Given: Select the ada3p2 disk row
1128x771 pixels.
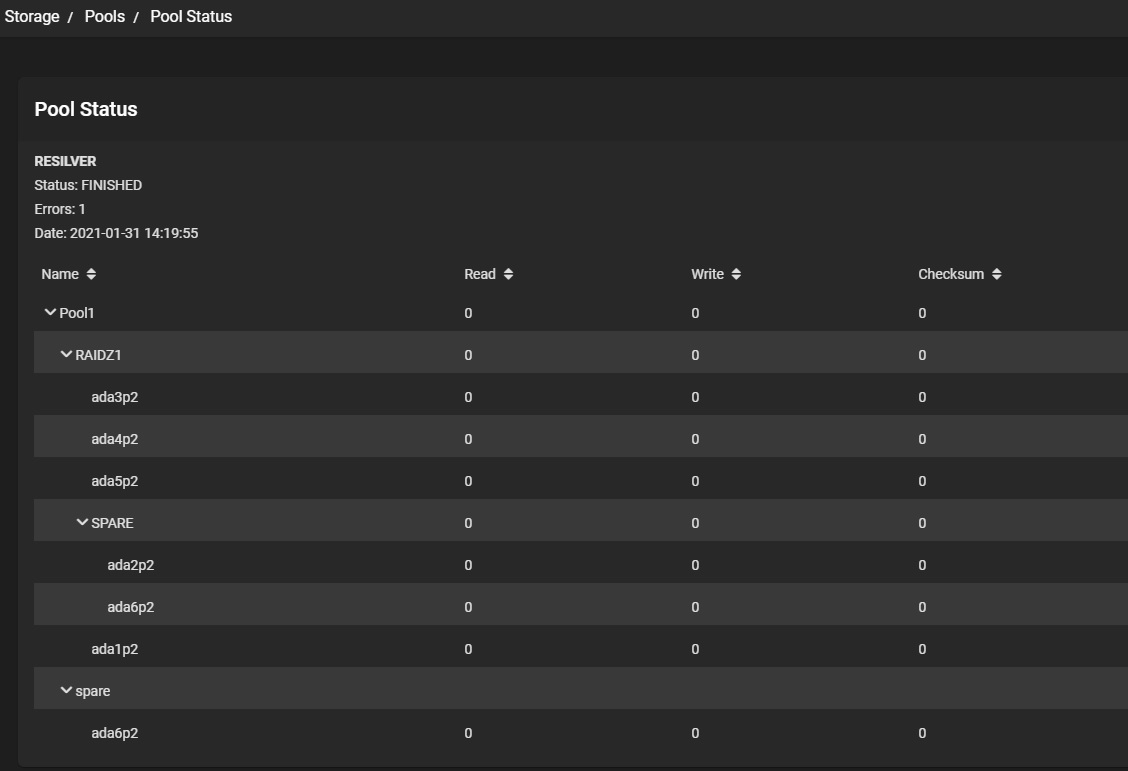Looking at the screenshot, I should [114, 397].
